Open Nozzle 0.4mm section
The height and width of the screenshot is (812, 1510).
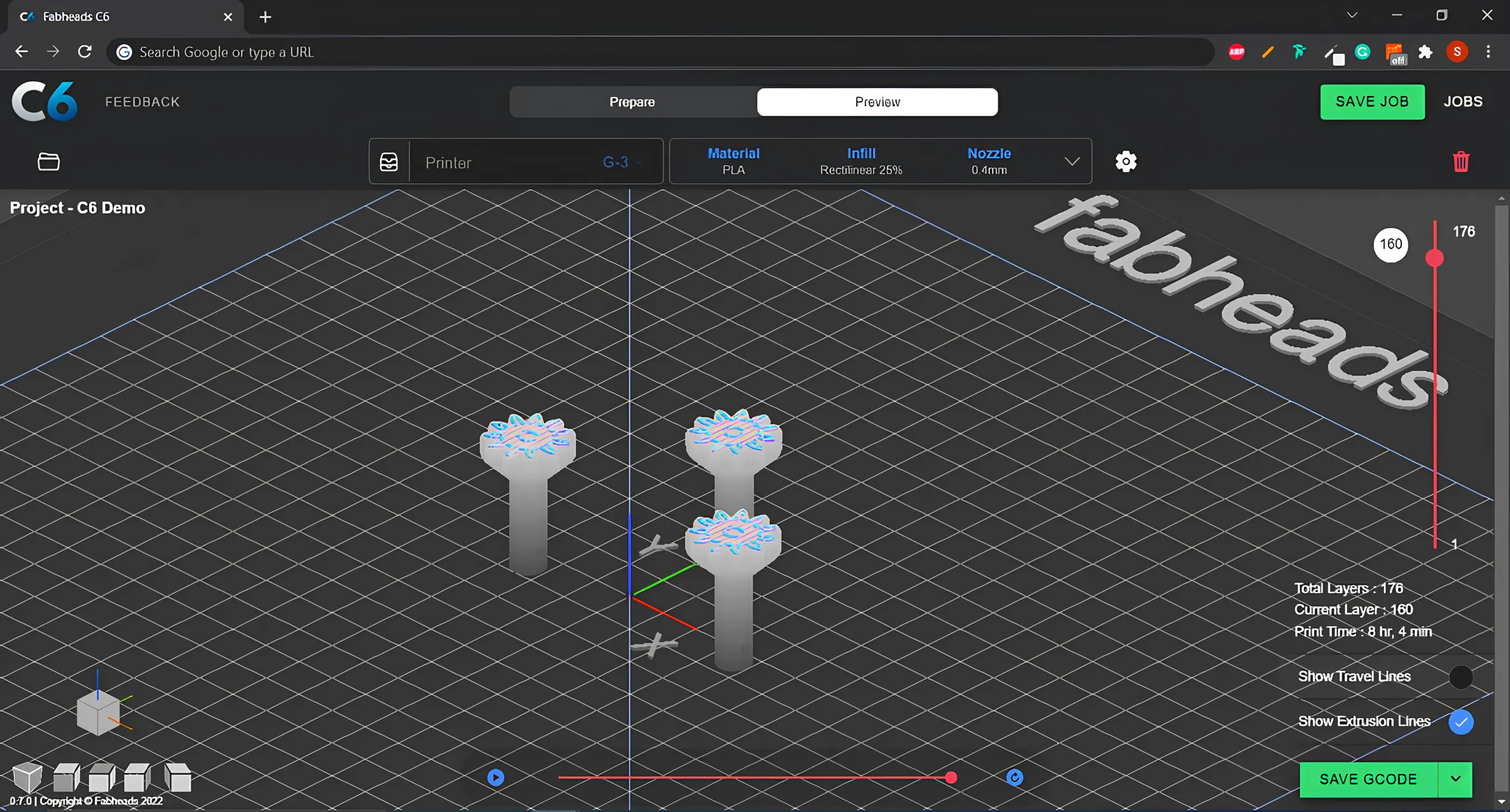989,161
